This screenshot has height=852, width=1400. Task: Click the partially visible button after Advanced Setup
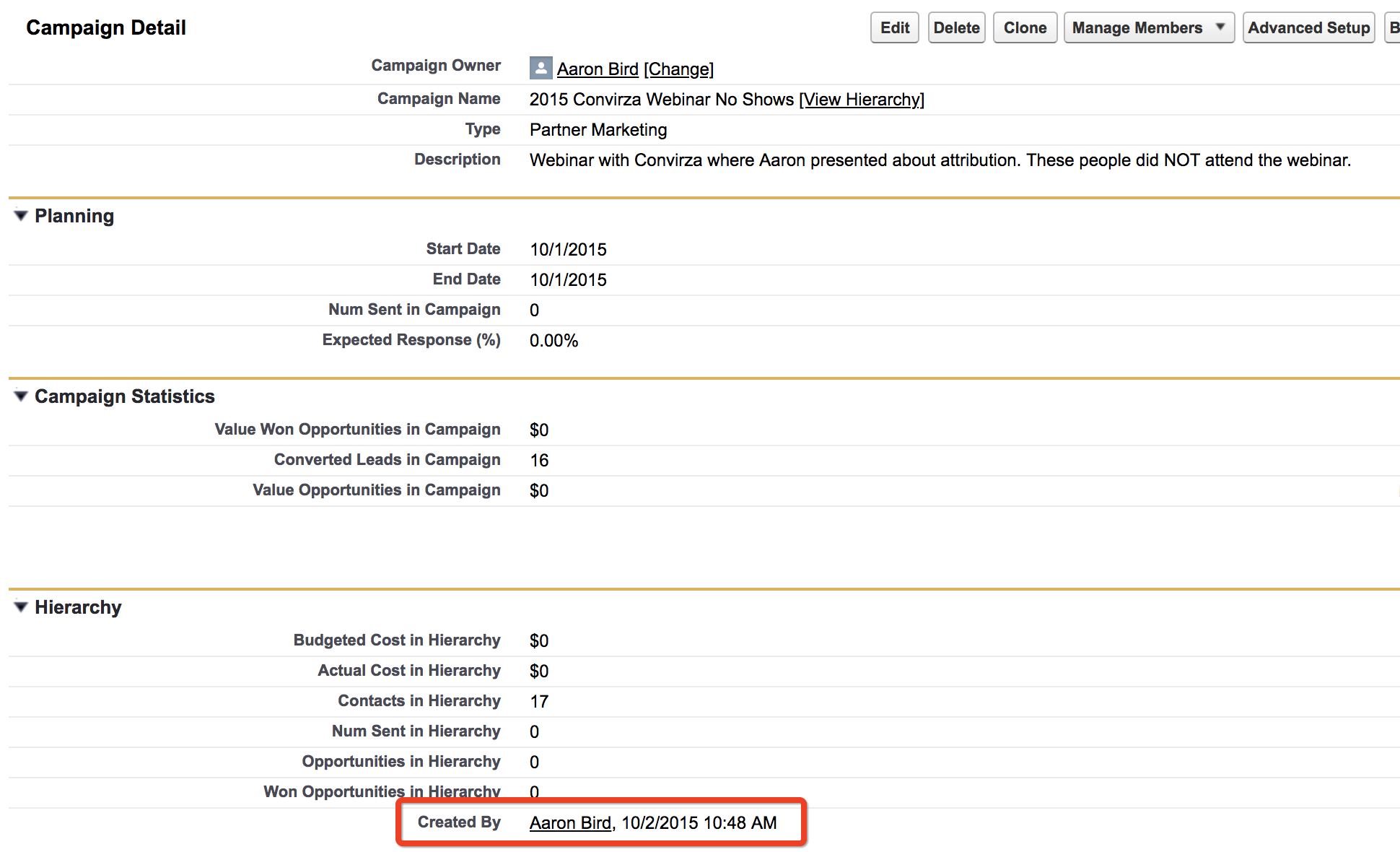tap(1393, 27)
